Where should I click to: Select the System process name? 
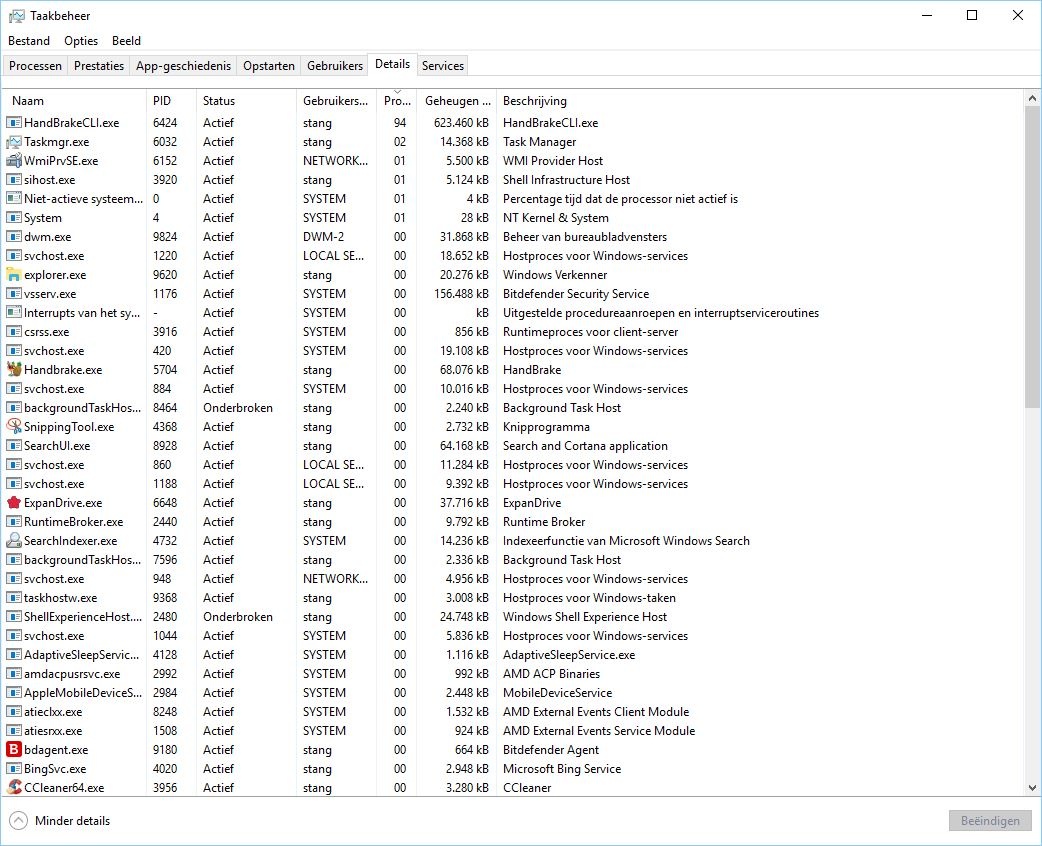[x=43, y=218]
